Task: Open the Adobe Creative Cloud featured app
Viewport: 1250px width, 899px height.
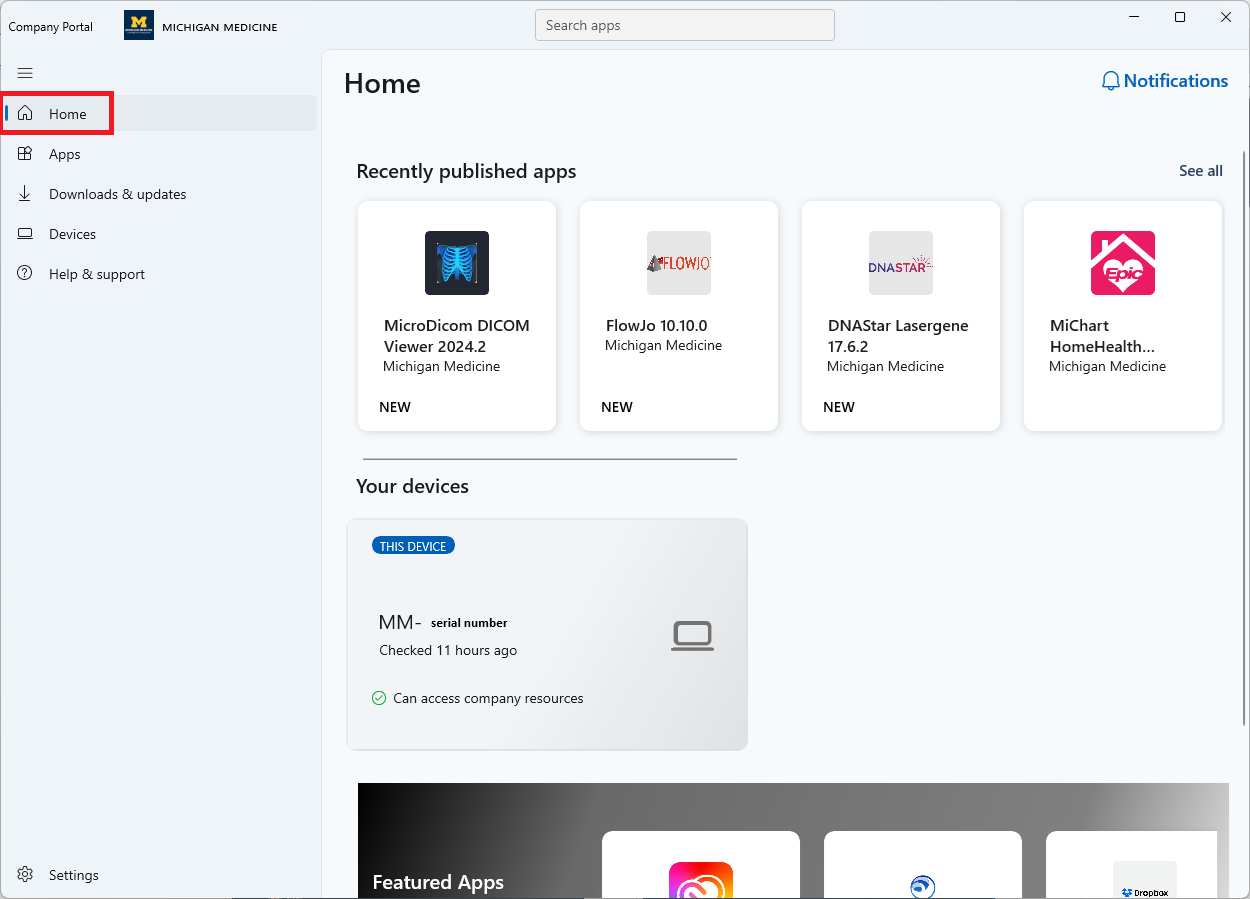Action: [701, 880]
